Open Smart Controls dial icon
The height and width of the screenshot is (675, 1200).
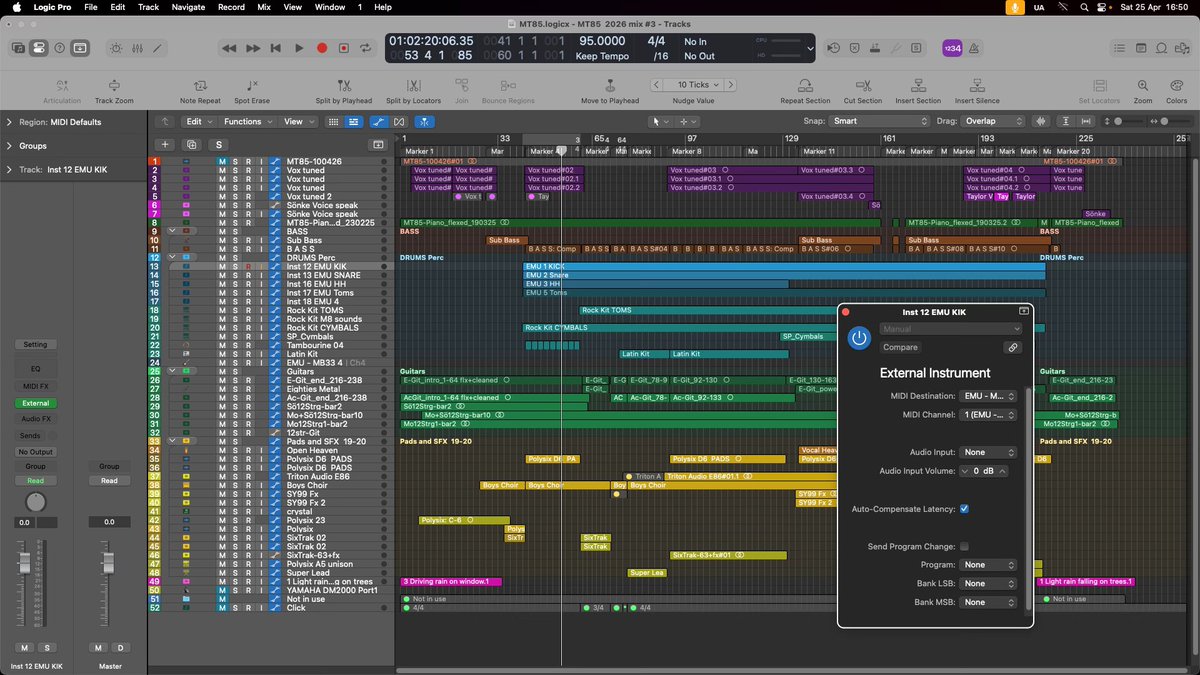coord(116,47)
